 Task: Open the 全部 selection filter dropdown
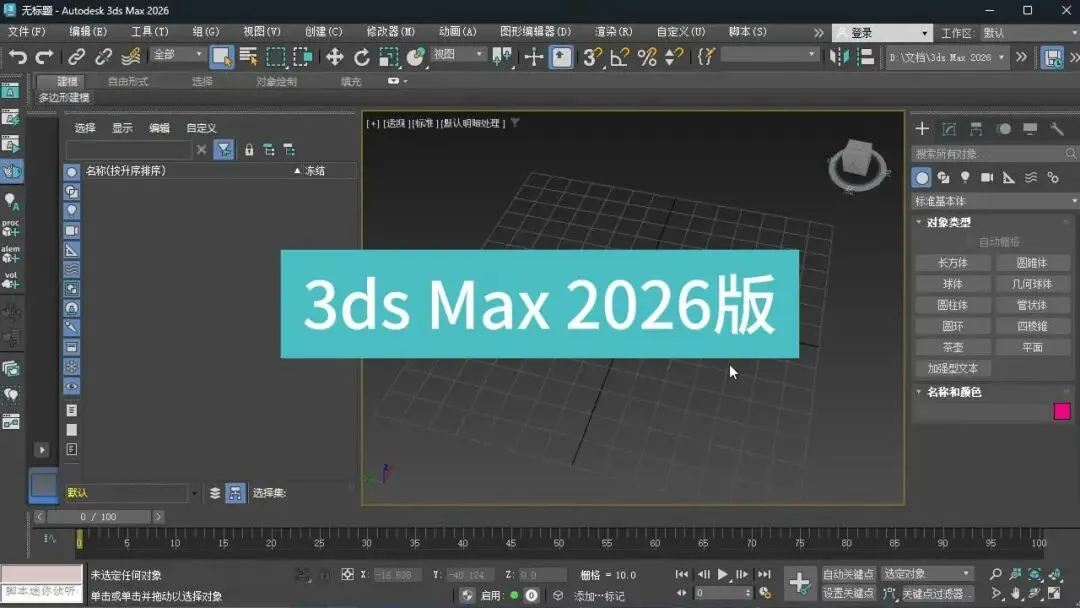point(178,54)
